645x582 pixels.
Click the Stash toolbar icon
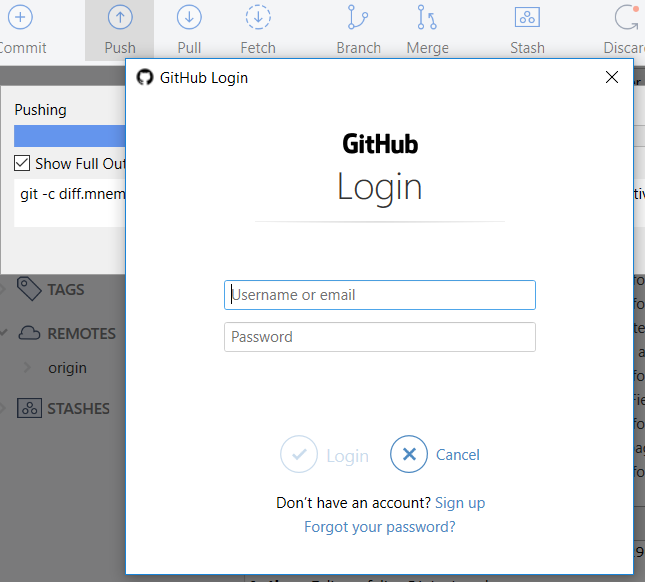point(527,17)
